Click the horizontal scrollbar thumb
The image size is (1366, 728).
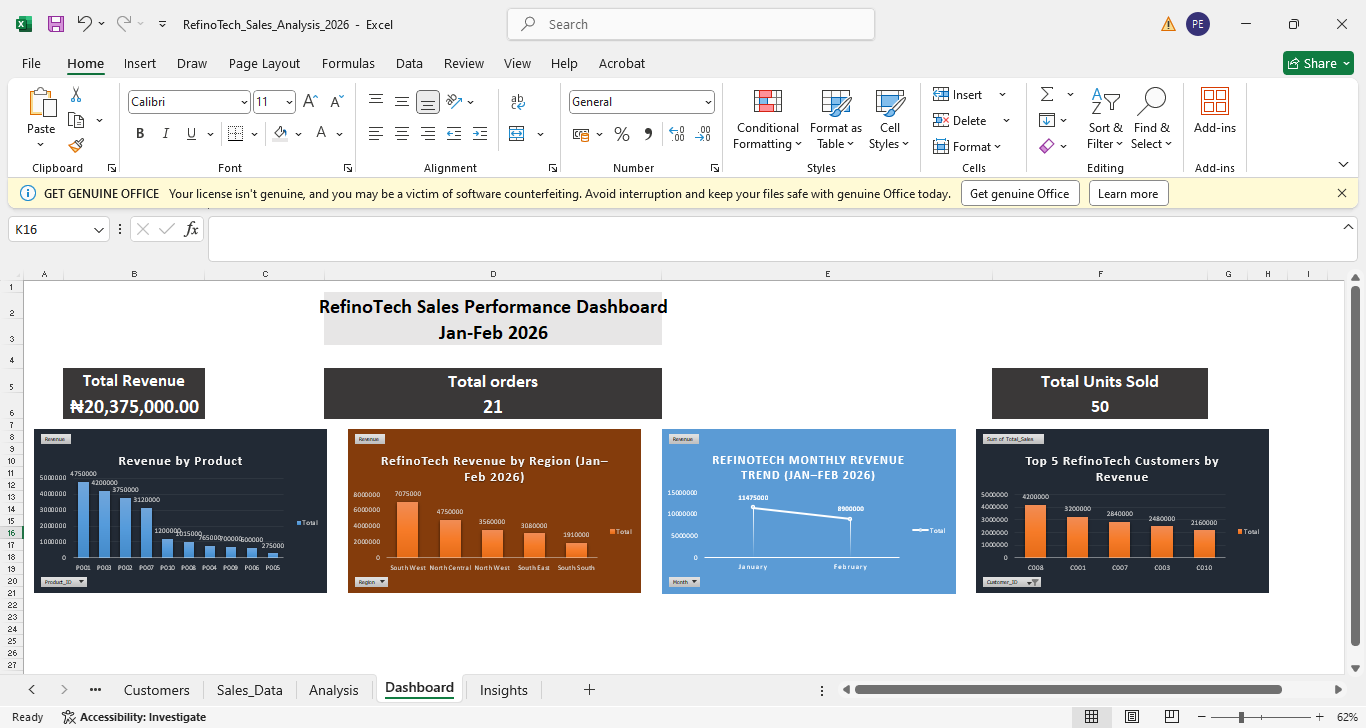tap(1068, 689)
